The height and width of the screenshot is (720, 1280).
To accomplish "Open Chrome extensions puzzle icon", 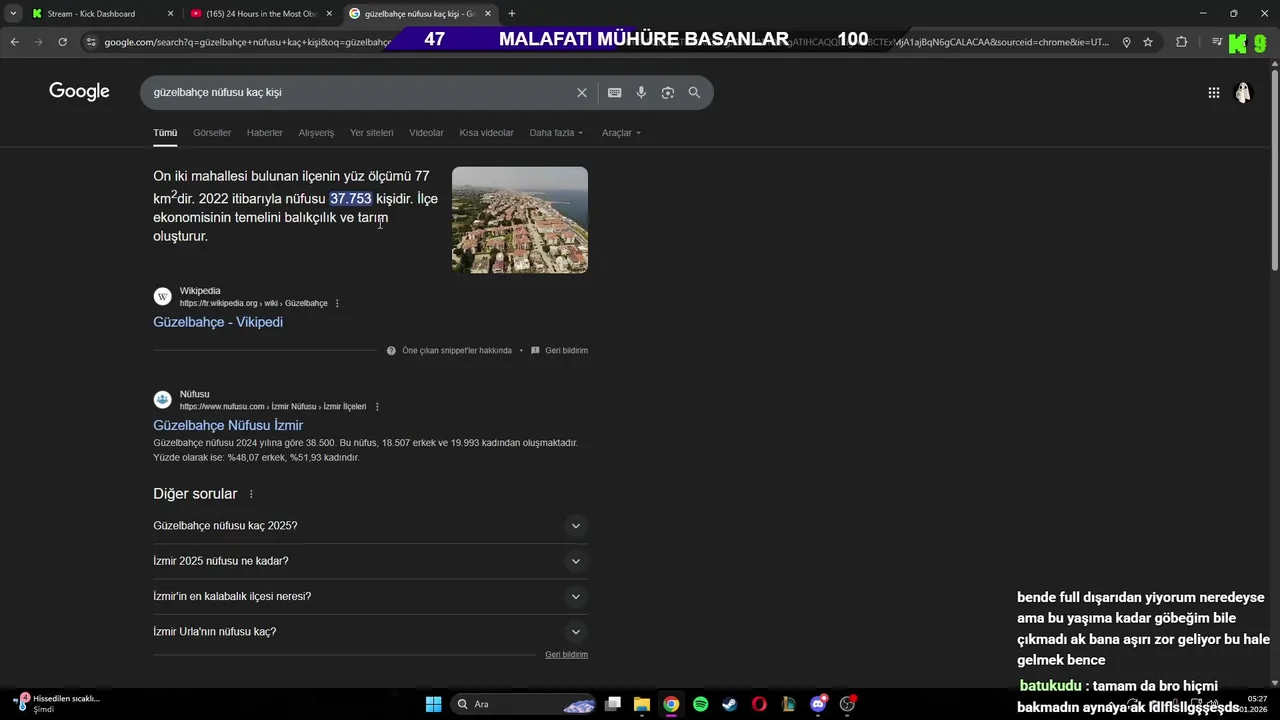I will pyautogui.click(x=1182, y=42).
